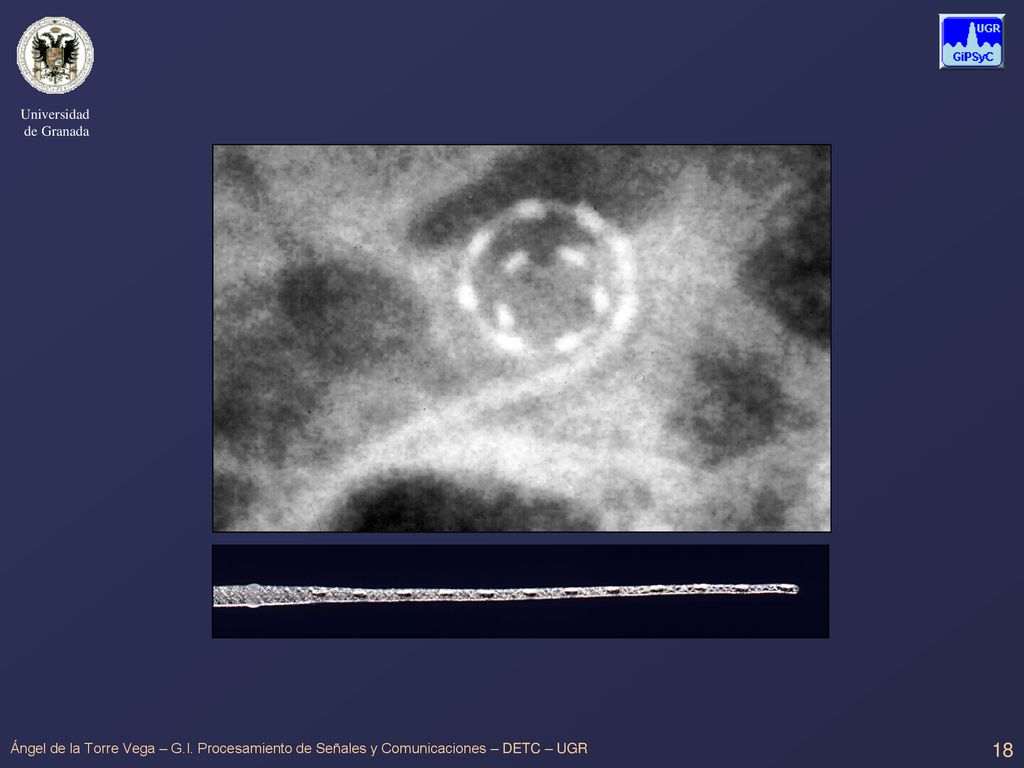Click the UGR GiPSyC logo
Screen dimensions: 1024x768
click(972, 42)
